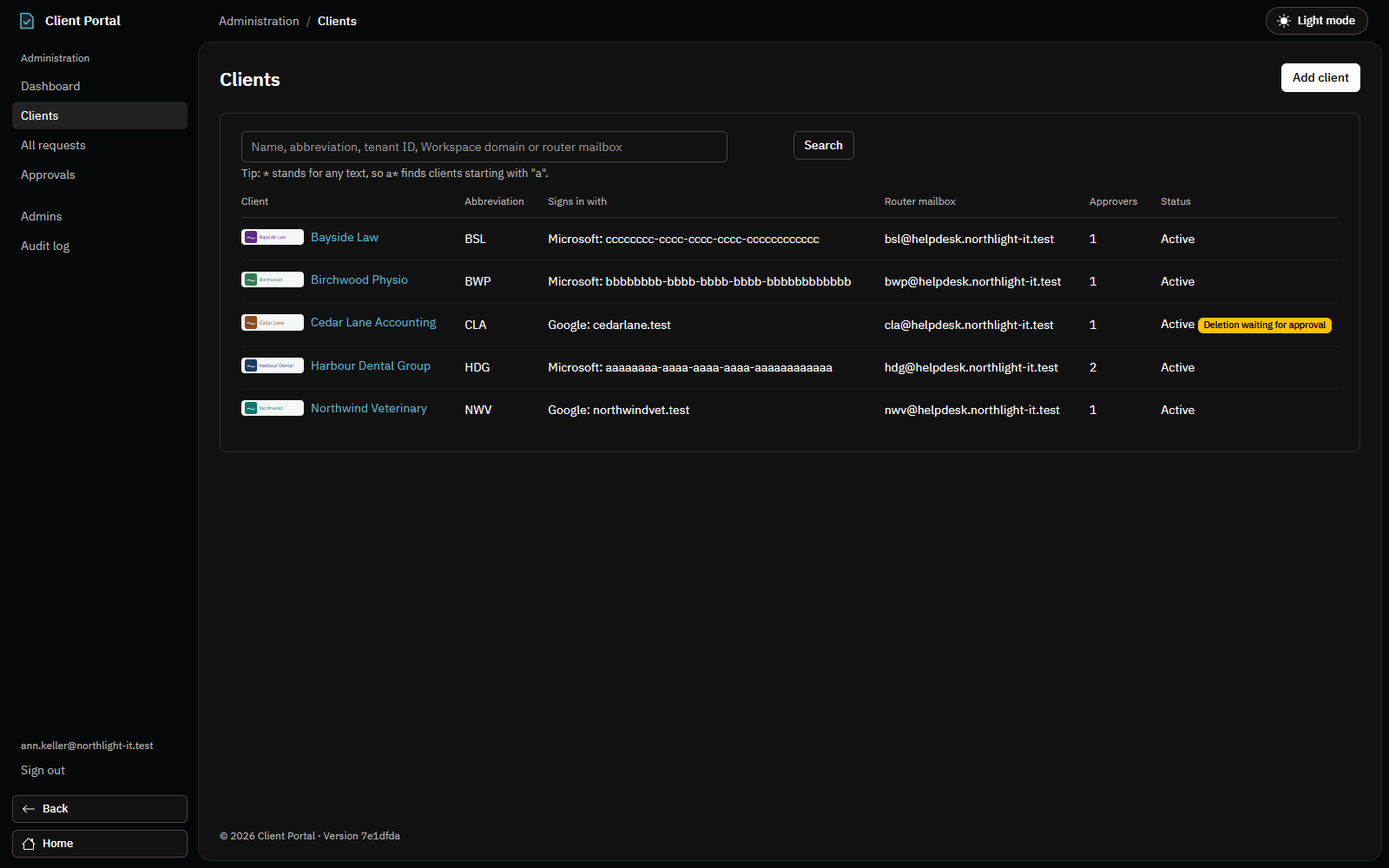Click 'bsl@helpdesk.northlight-it.test' mailbox
This screenshot has height=868, width=1389.
[969, 239]
